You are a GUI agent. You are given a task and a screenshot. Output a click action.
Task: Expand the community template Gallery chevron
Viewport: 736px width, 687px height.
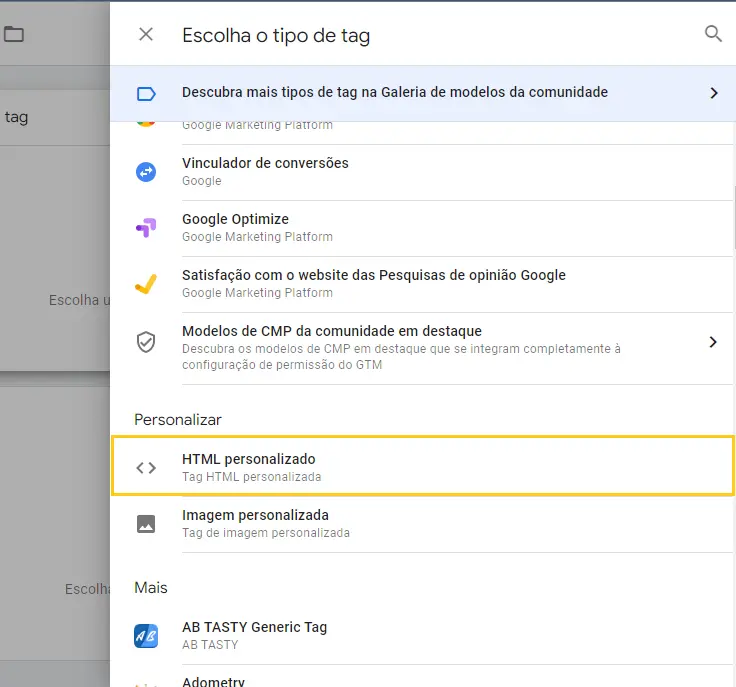pyautogui.click(x=714, y=93)
